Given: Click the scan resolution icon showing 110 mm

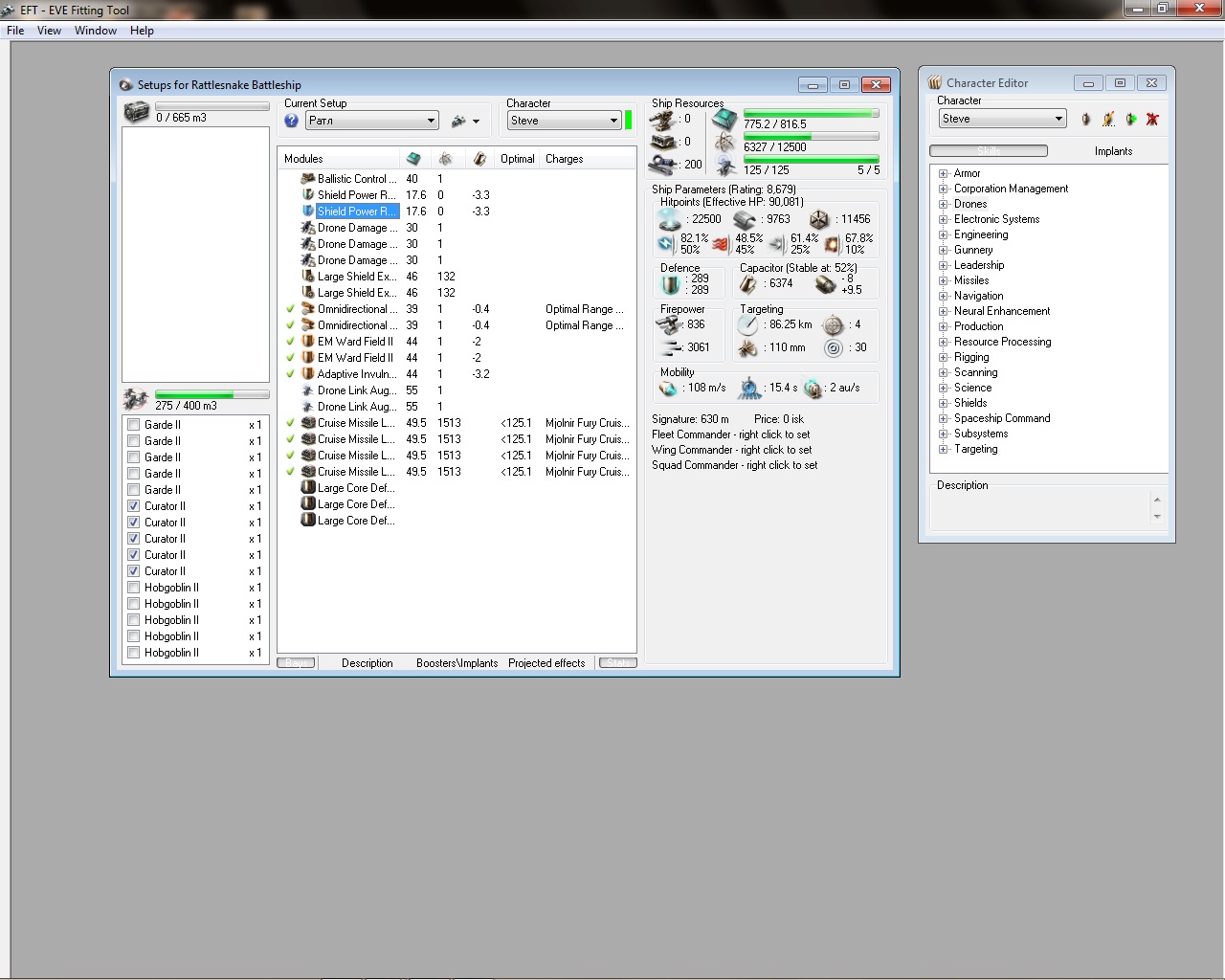Looking at the screenshot, I should point(747,348).
